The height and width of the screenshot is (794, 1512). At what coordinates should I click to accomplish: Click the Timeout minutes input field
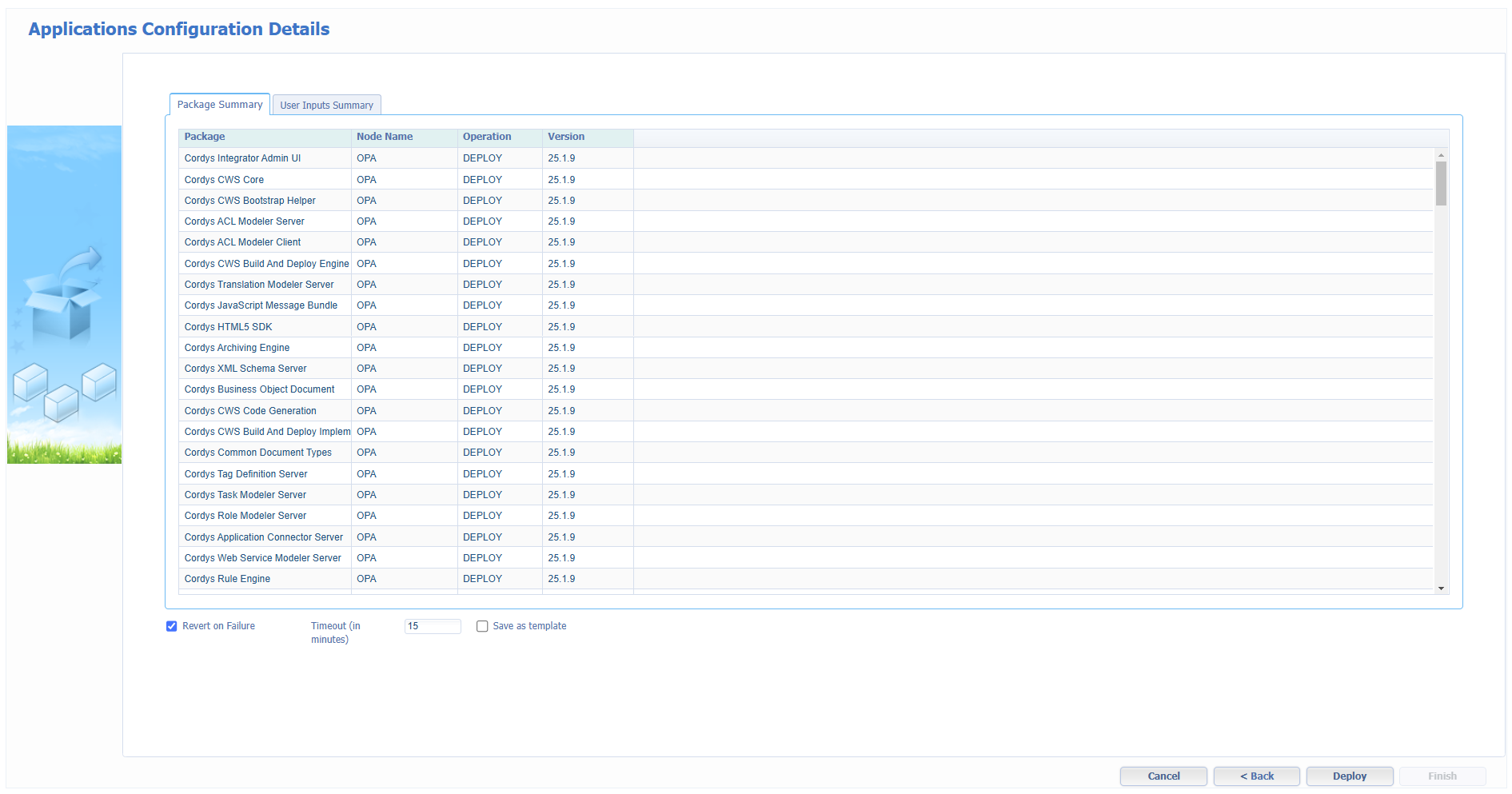433,626
